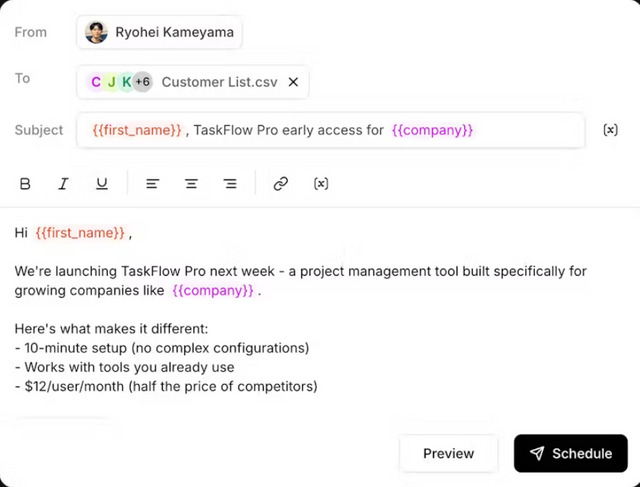Add variable to subject with {x} icon
Screen dimensions: 640x487
pyautogui.click(x=610, y=130)
